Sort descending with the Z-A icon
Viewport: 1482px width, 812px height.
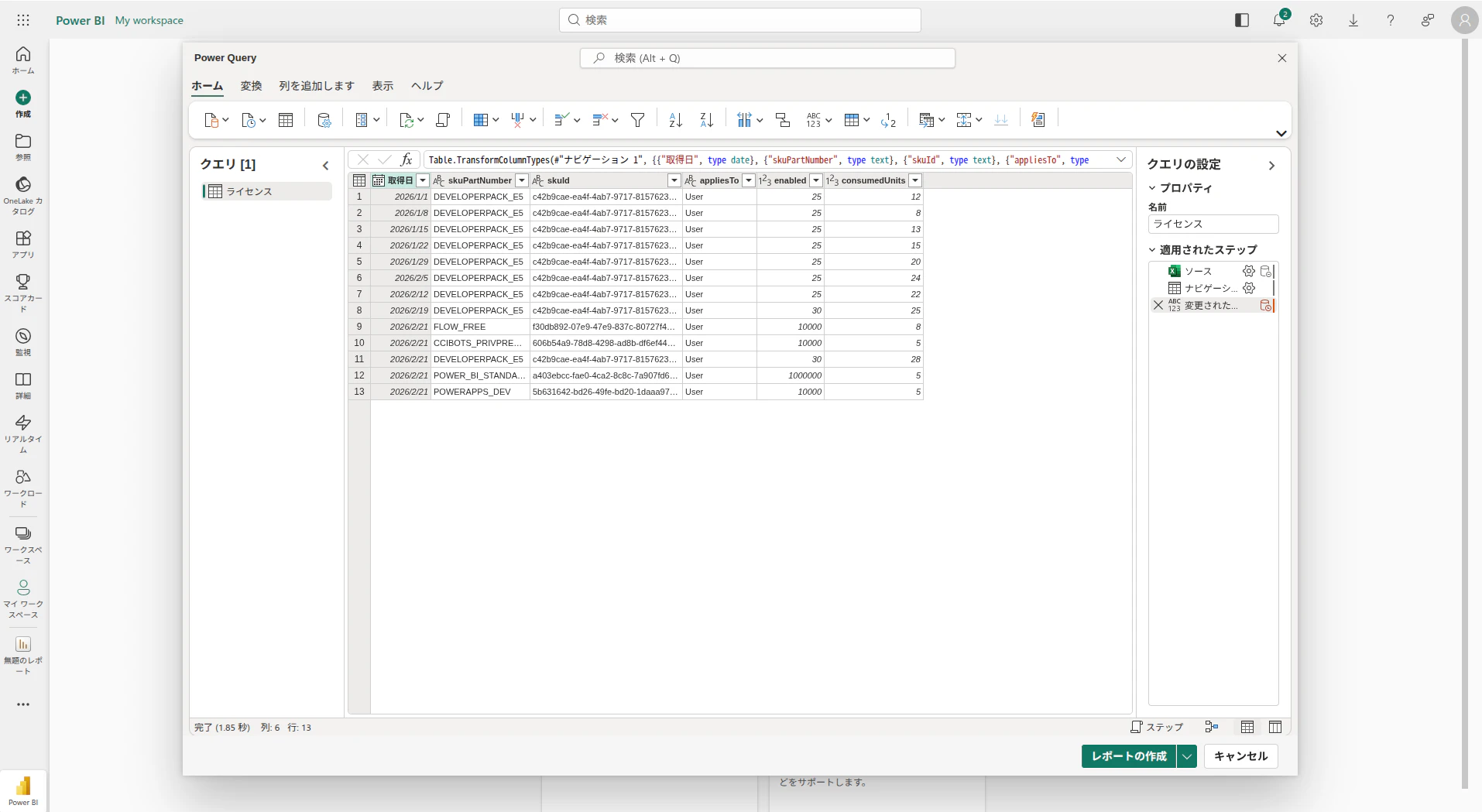click(x=707, y=120)
